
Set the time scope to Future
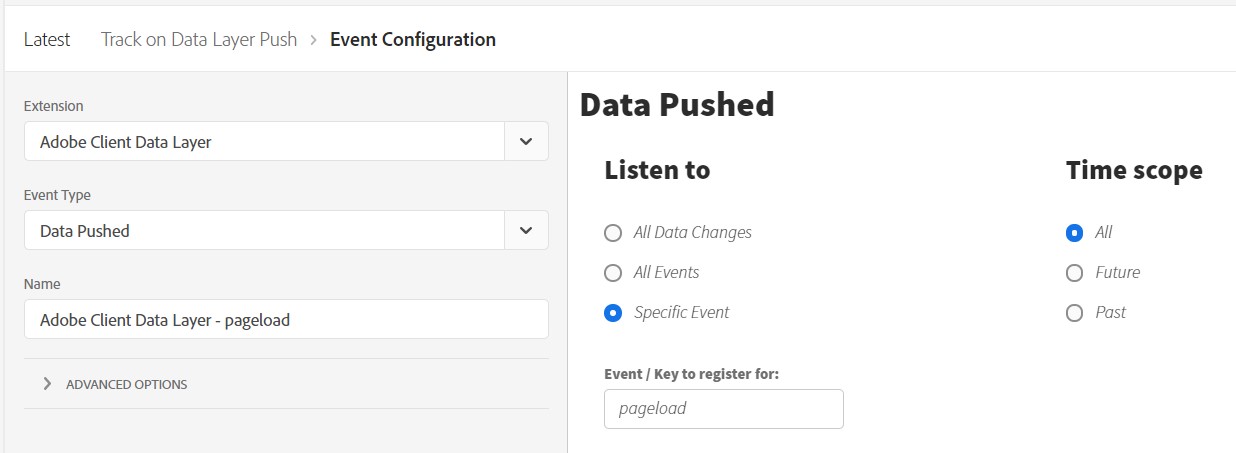coord(1074,273)
